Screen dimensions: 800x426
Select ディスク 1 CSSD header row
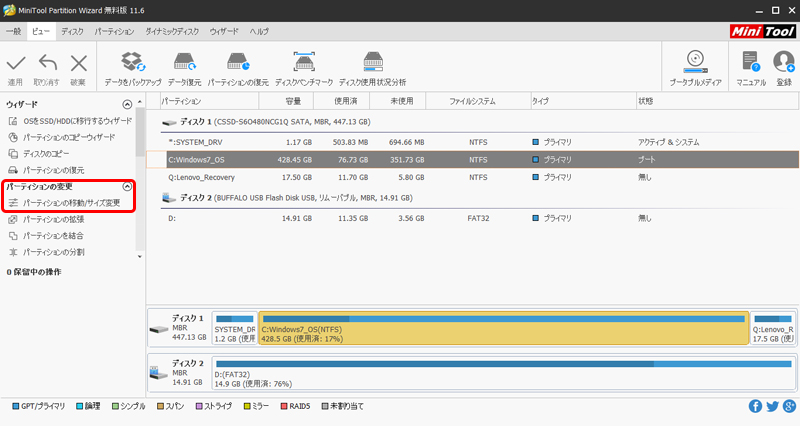(472, 122)
